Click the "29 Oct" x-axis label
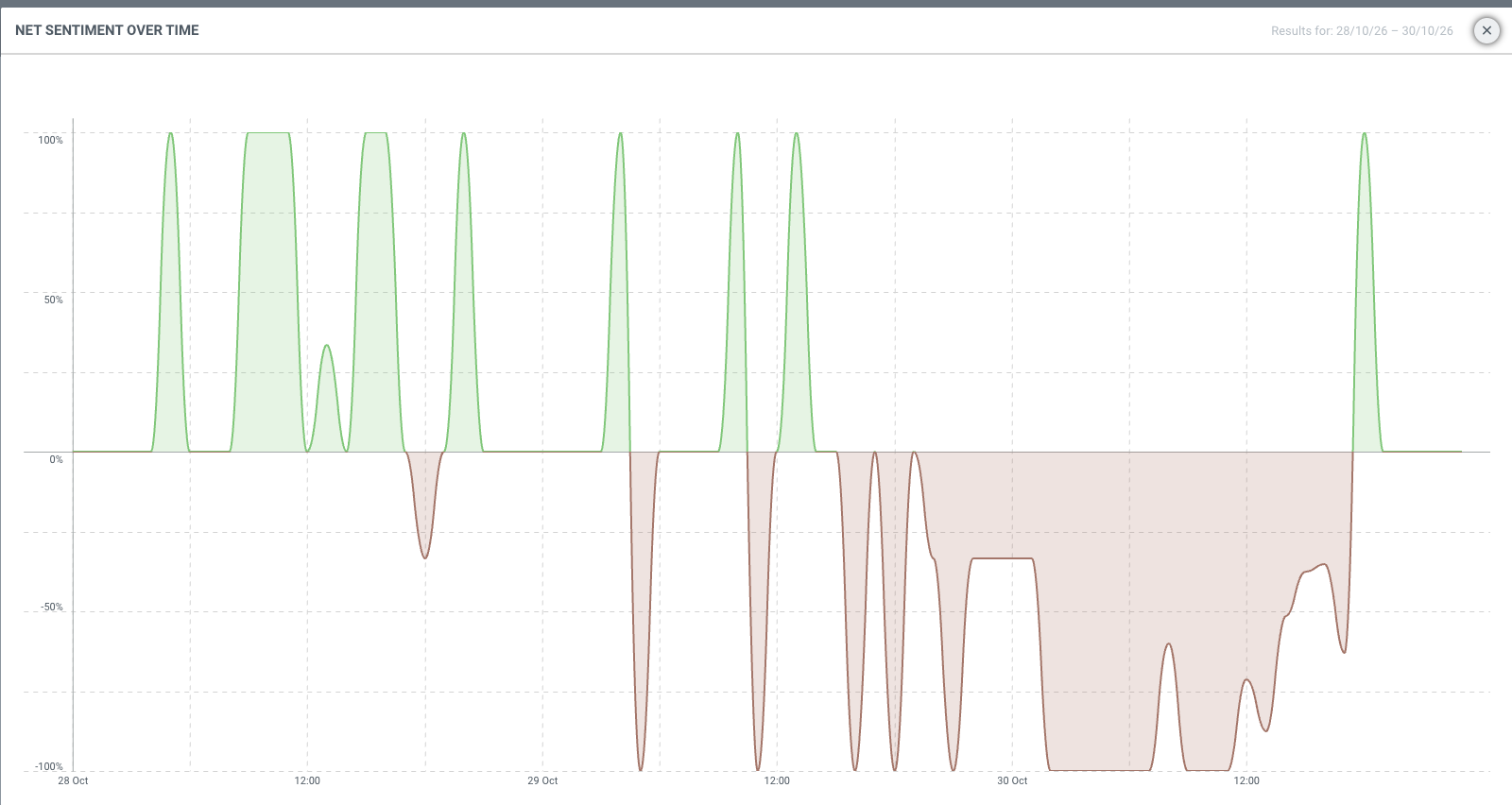 tap(542, 780)
